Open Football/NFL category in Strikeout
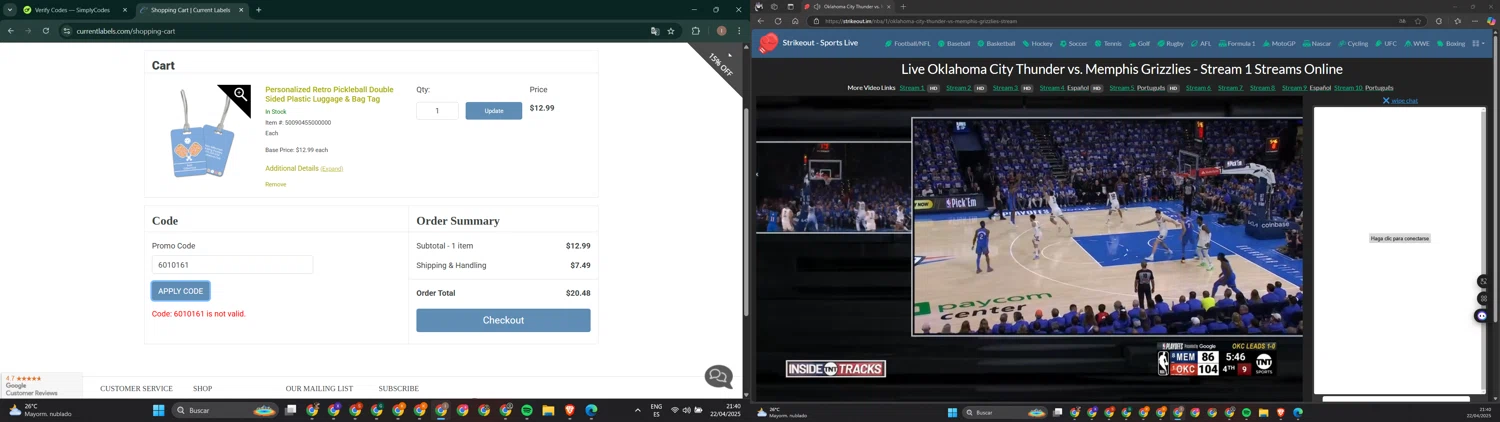 pos(908,43)
